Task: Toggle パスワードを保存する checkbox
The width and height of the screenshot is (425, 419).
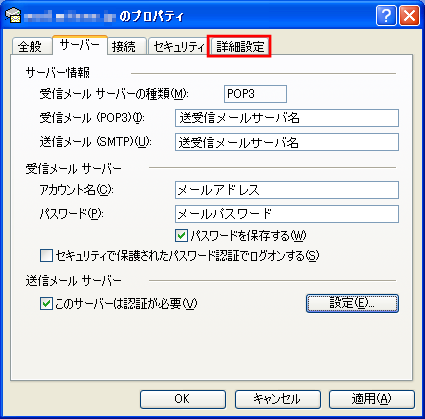Action: pos(181,236)
